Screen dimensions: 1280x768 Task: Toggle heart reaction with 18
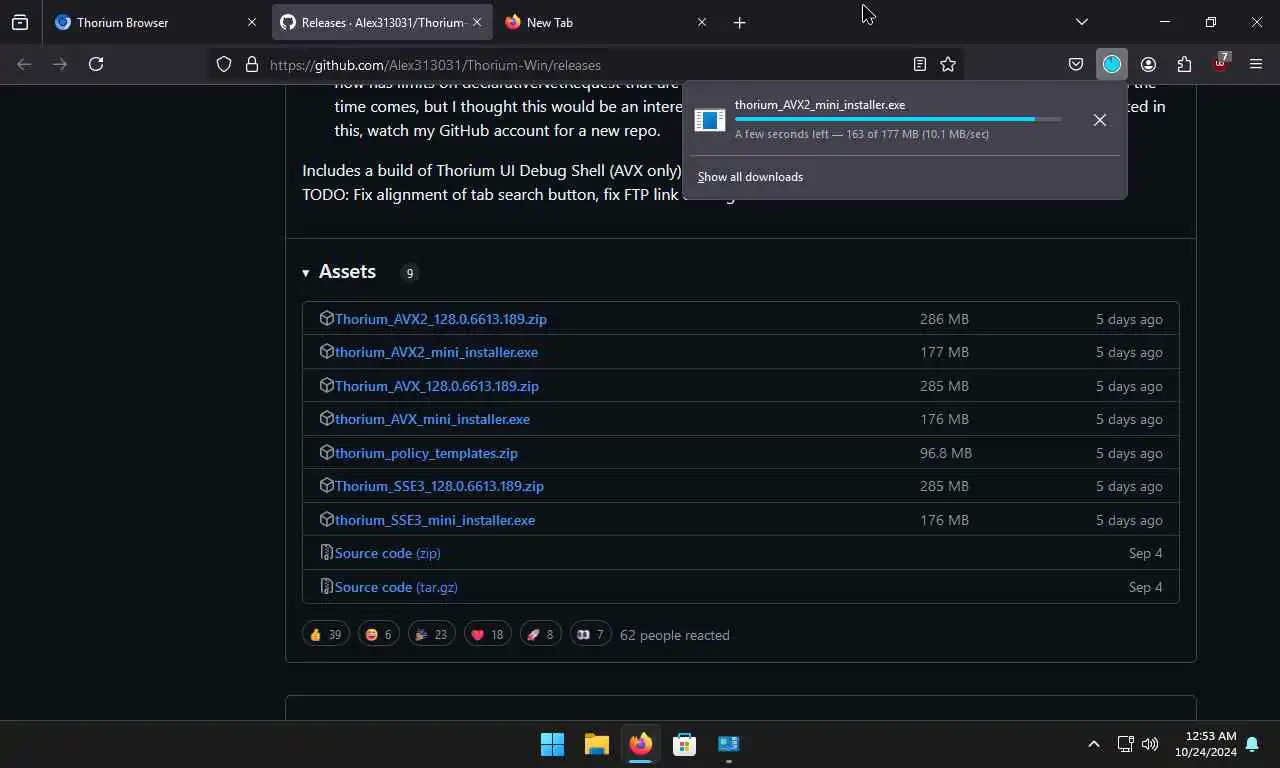point(487,634)
